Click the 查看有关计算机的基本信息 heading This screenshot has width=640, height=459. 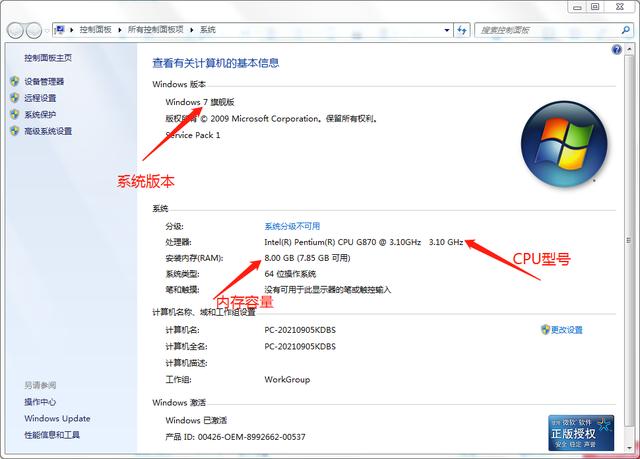[x=216, y=63]
